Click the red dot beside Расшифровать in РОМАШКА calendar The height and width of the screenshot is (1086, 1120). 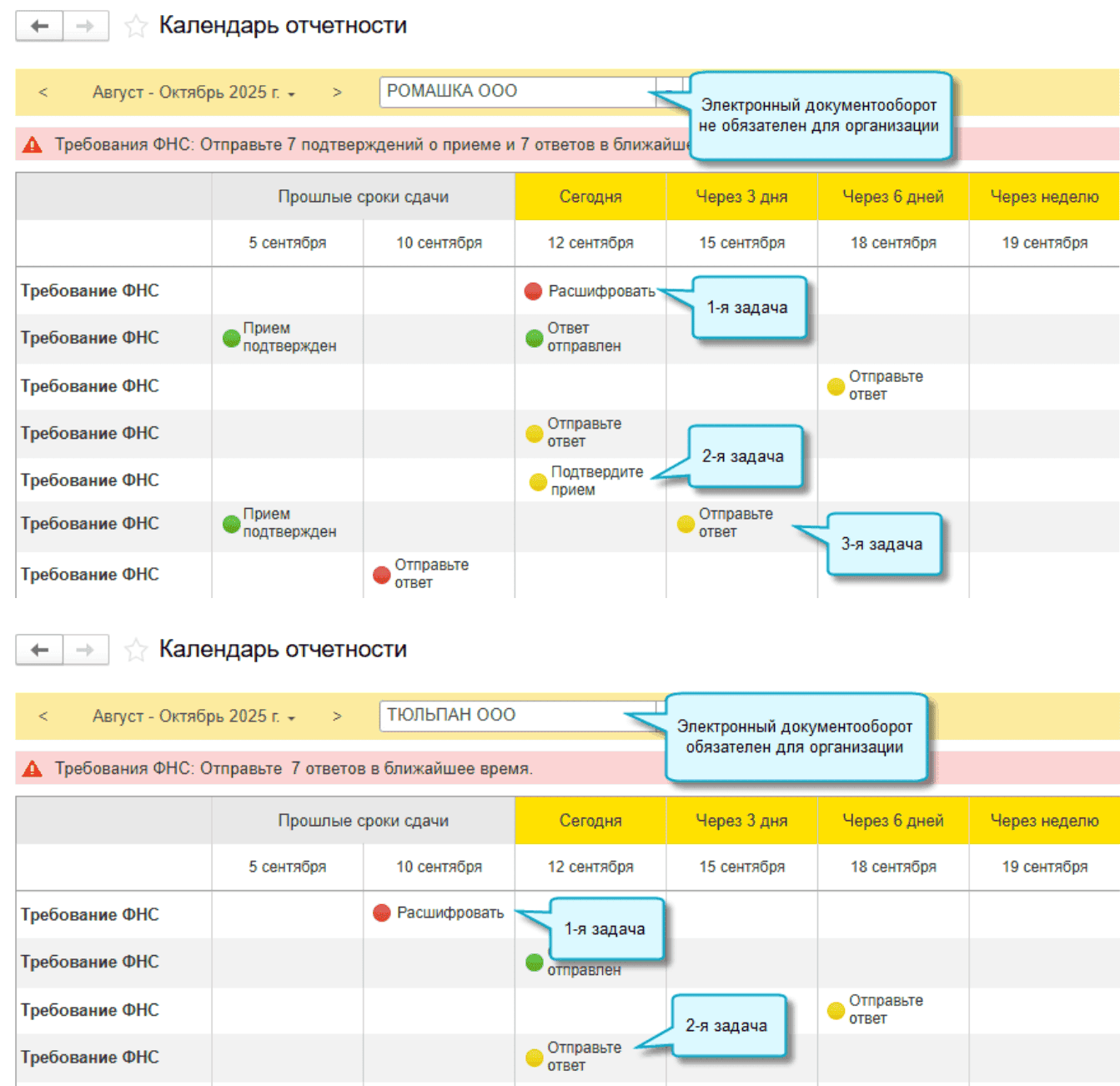(x=534, y=291)
